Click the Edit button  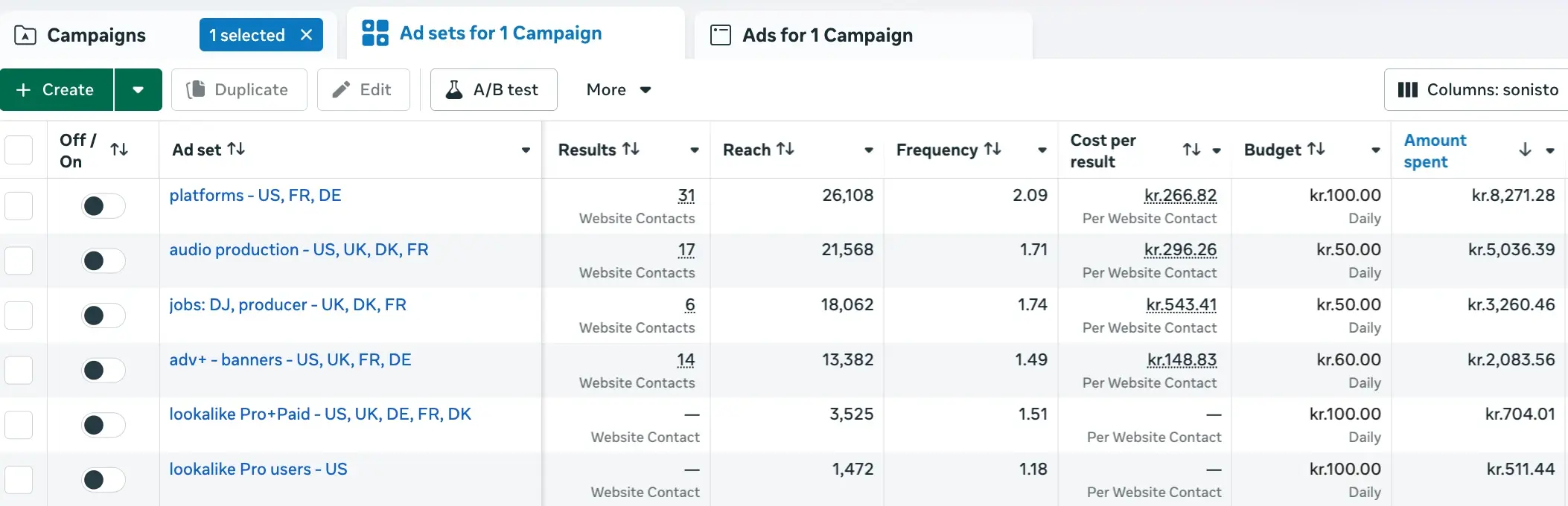(x=363, y=90)
